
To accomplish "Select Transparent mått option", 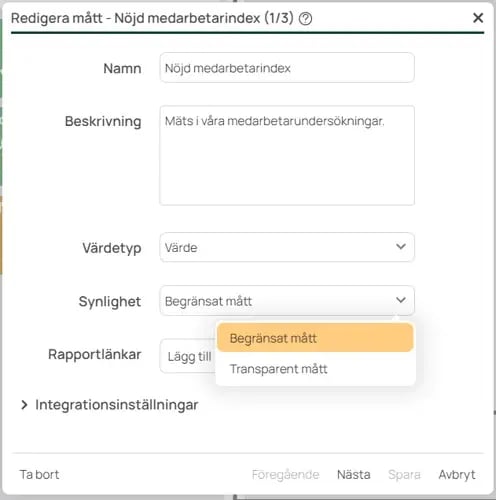I will [x=315, y=369].
